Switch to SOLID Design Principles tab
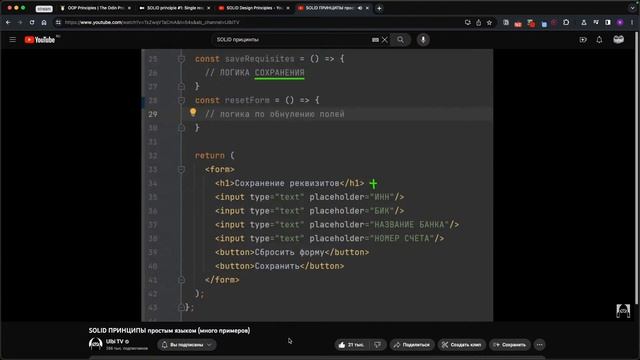 (x=254, y=8)
